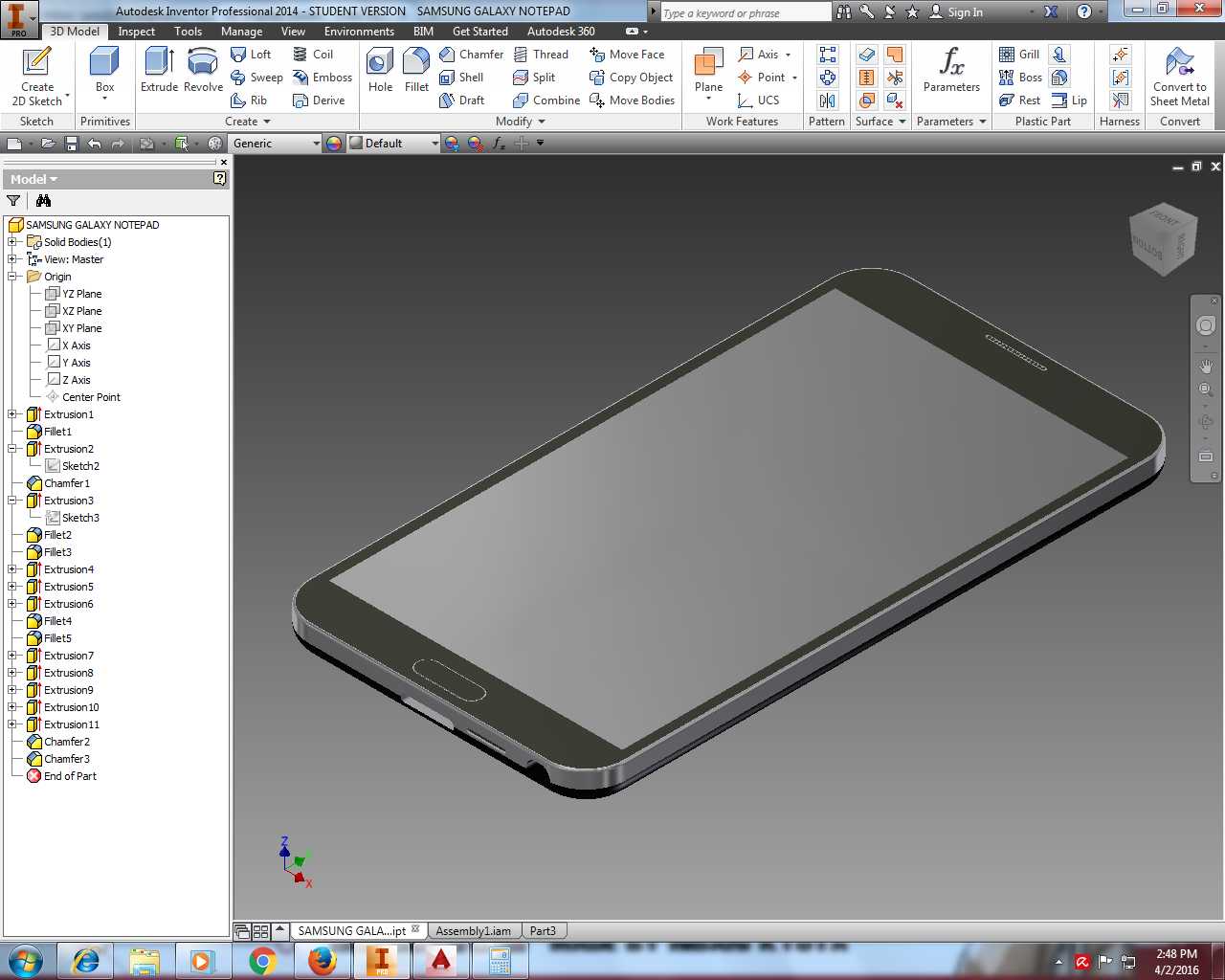The height and width of the screenshot is (980, 1225).
Task: Open Firefox from the taskbar
Action: (x=322, y=961)
